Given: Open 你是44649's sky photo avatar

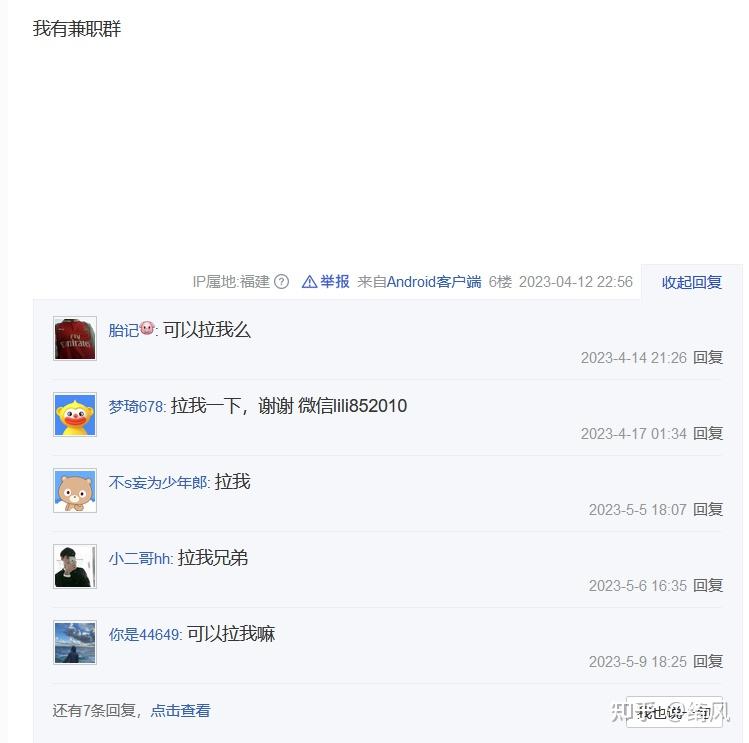Looking at the screenshot, I should click(75, 642).
